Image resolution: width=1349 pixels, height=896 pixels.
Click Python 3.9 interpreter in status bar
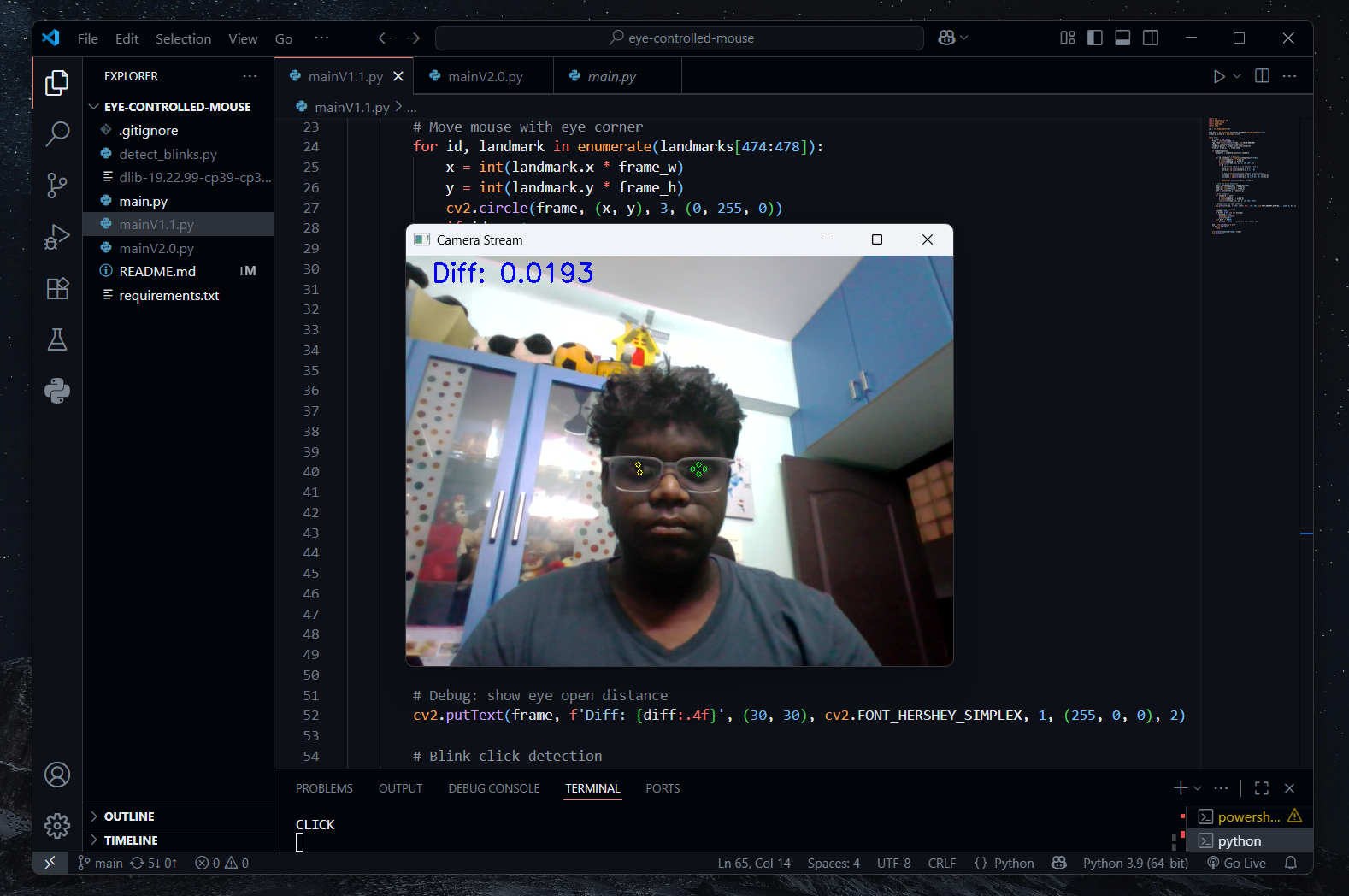pos(1135,863)
